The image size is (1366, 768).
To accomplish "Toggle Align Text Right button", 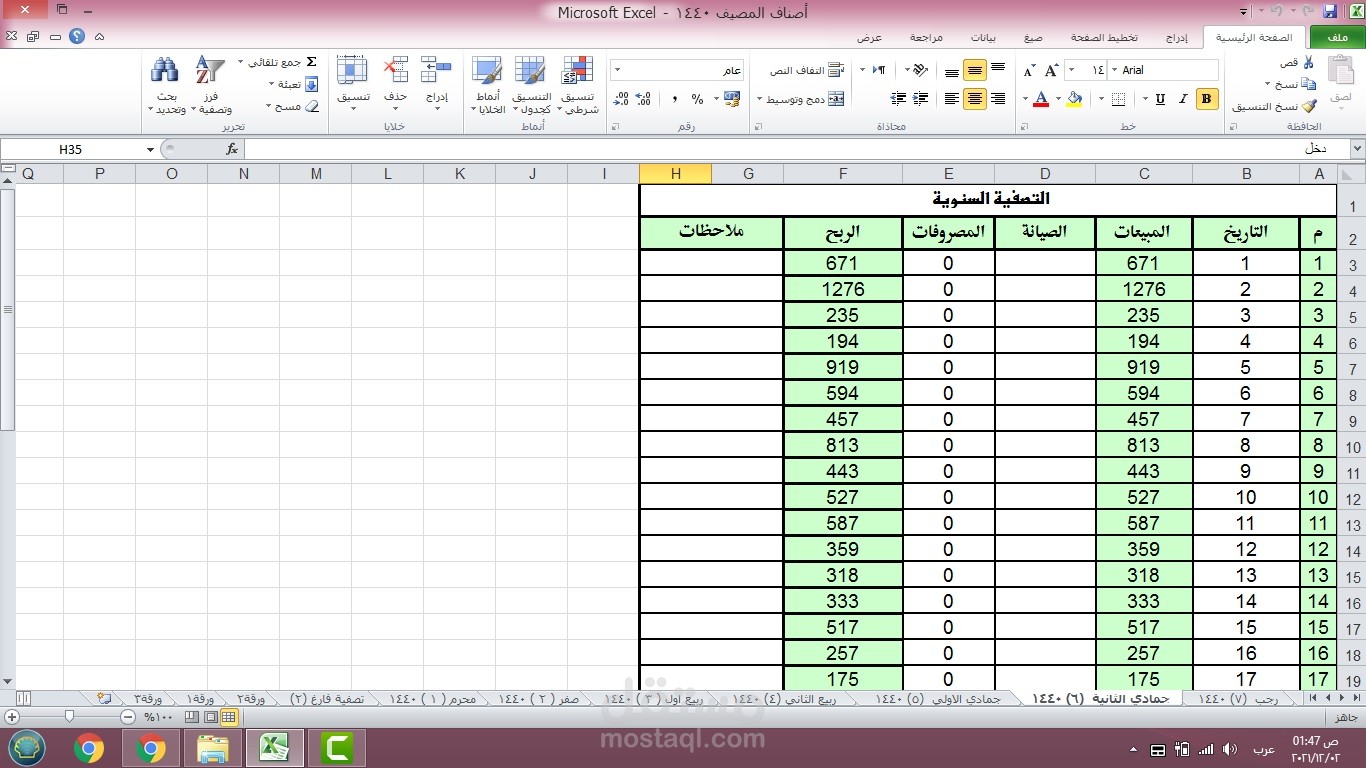I will tap(998, 98).
